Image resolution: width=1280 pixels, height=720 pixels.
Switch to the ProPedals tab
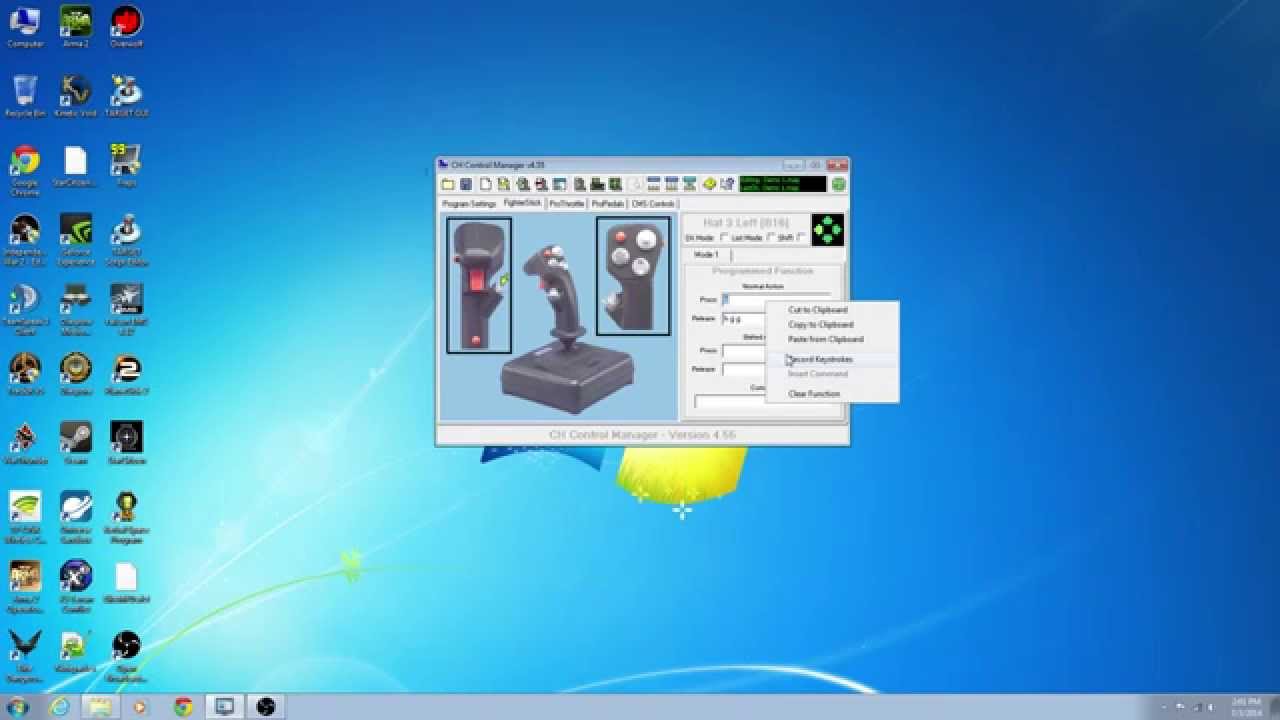coord(607,204)
